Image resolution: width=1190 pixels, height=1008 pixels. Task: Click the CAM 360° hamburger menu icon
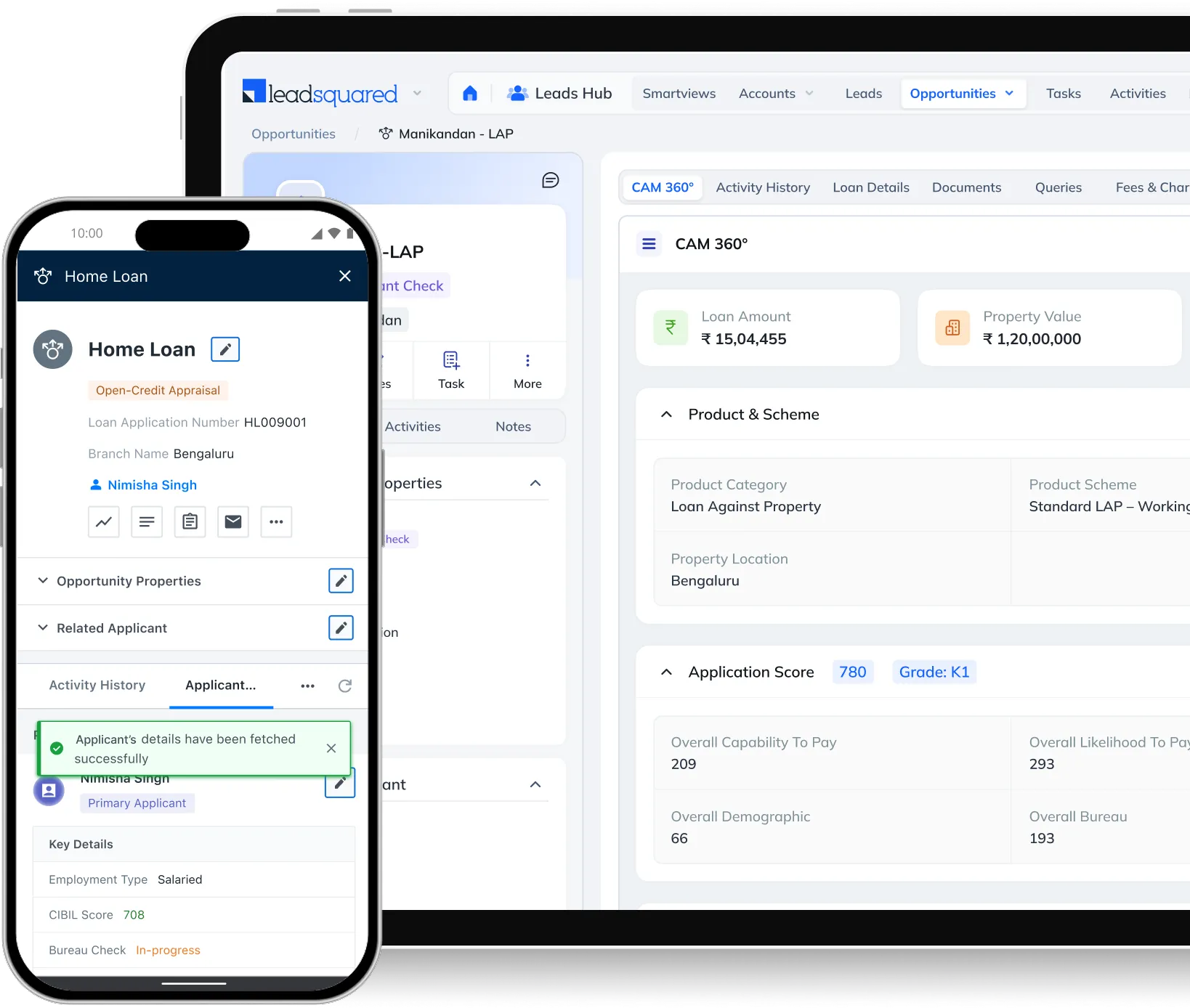(x=649, y=244)
